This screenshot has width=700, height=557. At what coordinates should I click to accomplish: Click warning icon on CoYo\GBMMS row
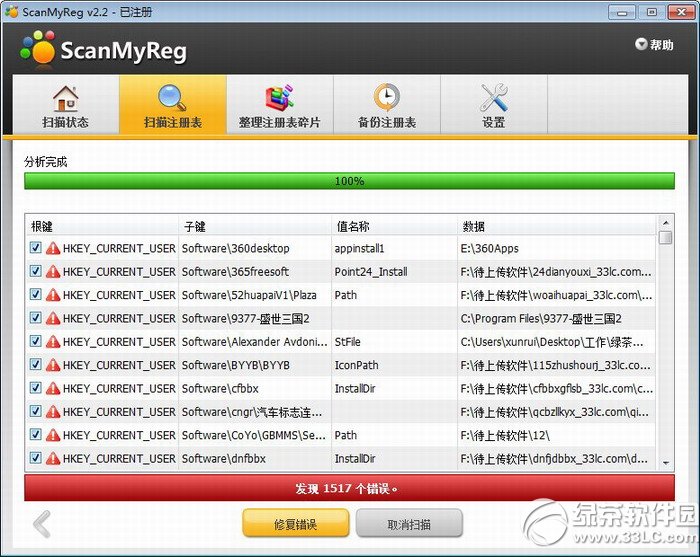point(53,435)
